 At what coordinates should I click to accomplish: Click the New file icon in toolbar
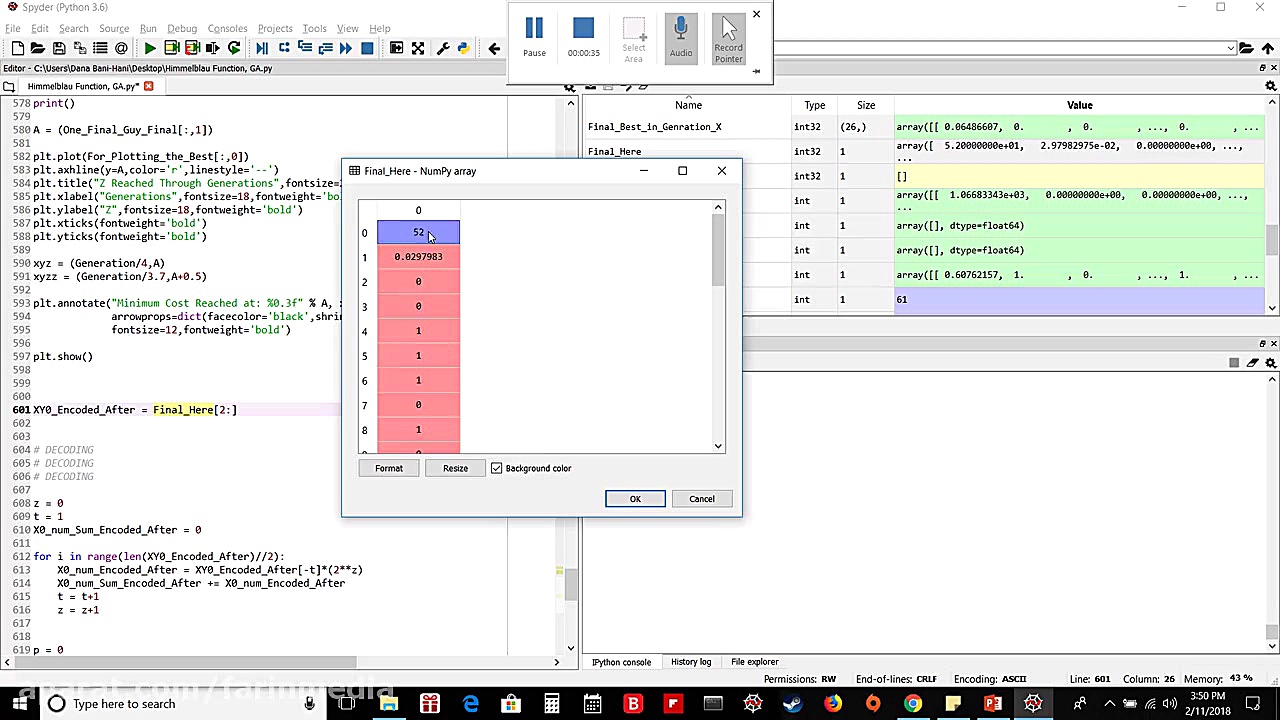coord(17,48)
